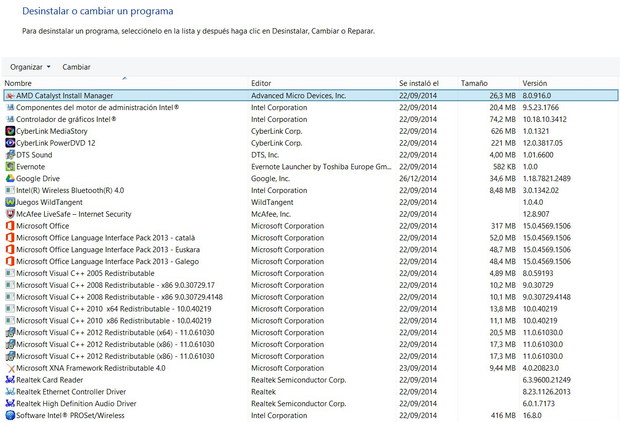This screenshot has height=422, width=620.
Task: Click the Software Intel PROSet/Wireless icon
Action: (x=10, y=416)
